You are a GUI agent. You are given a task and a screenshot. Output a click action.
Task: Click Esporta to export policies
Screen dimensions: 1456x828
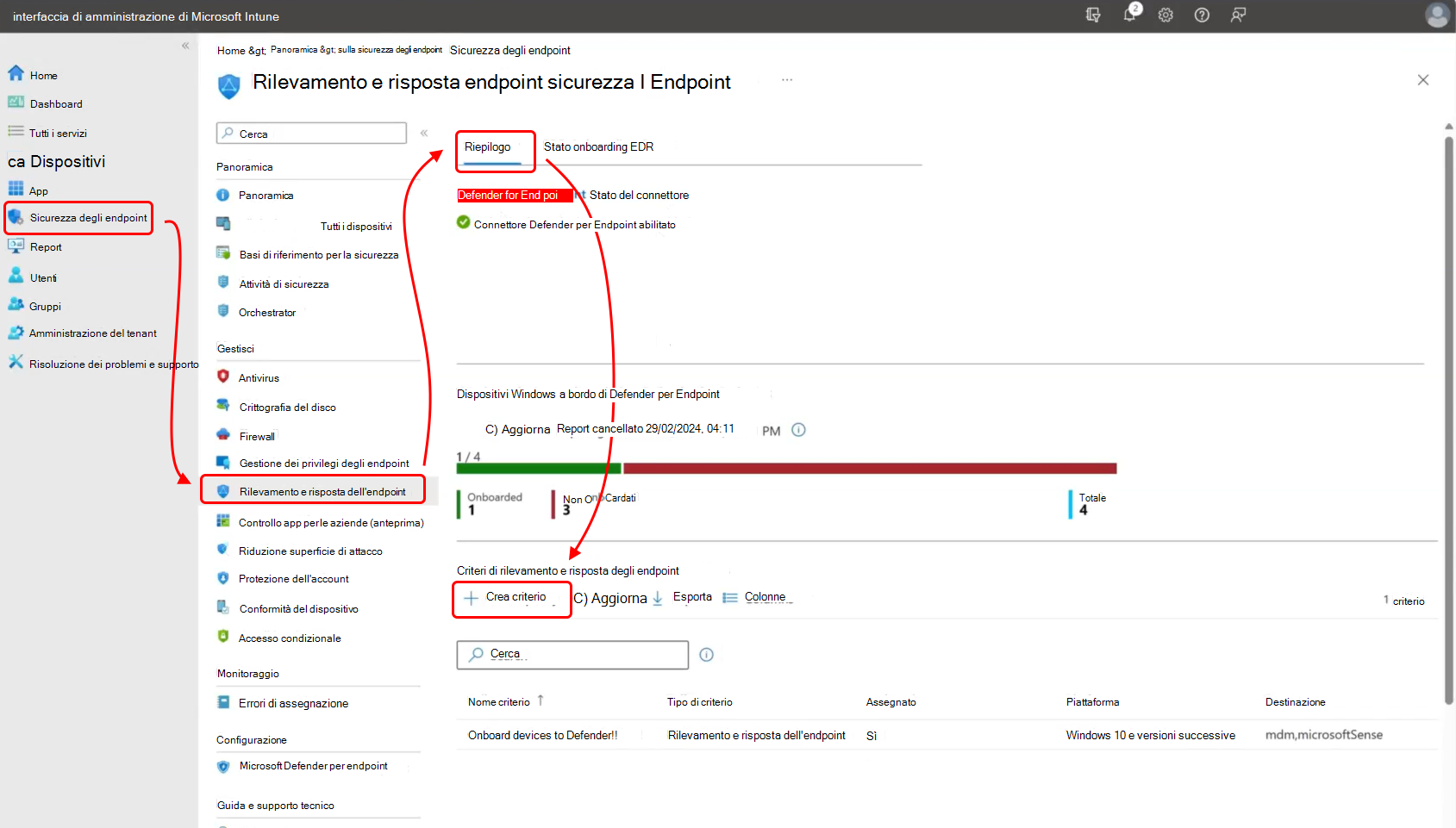coord(683,597)
